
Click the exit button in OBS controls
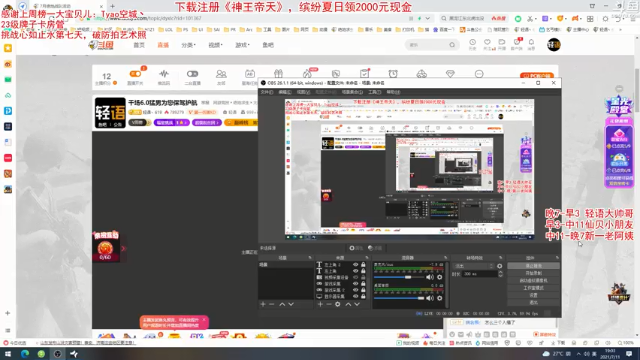[x=533, y=302]
